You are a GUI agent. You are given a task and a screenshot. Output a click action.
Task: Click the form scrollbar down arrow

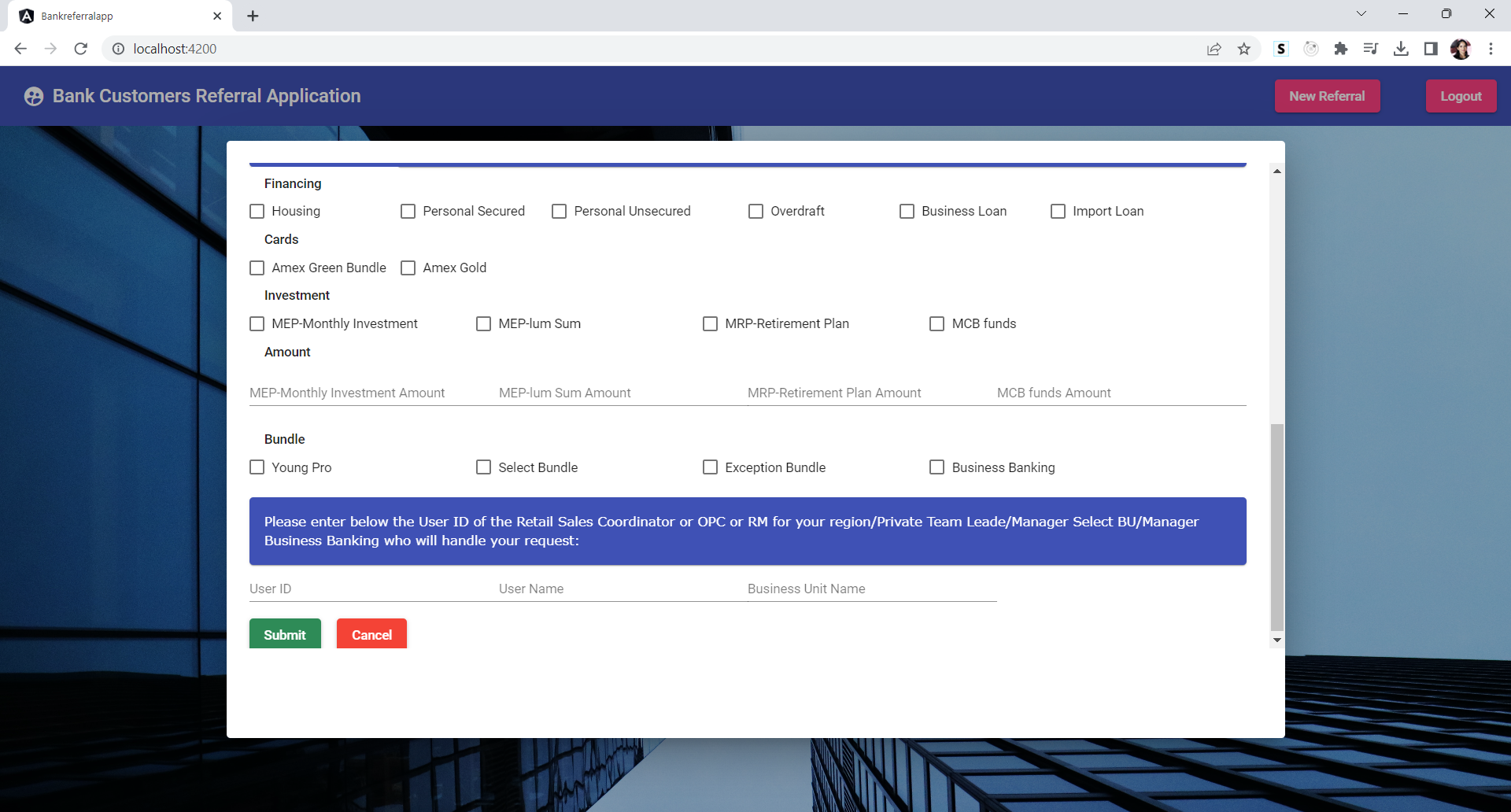click(1276, 640)
